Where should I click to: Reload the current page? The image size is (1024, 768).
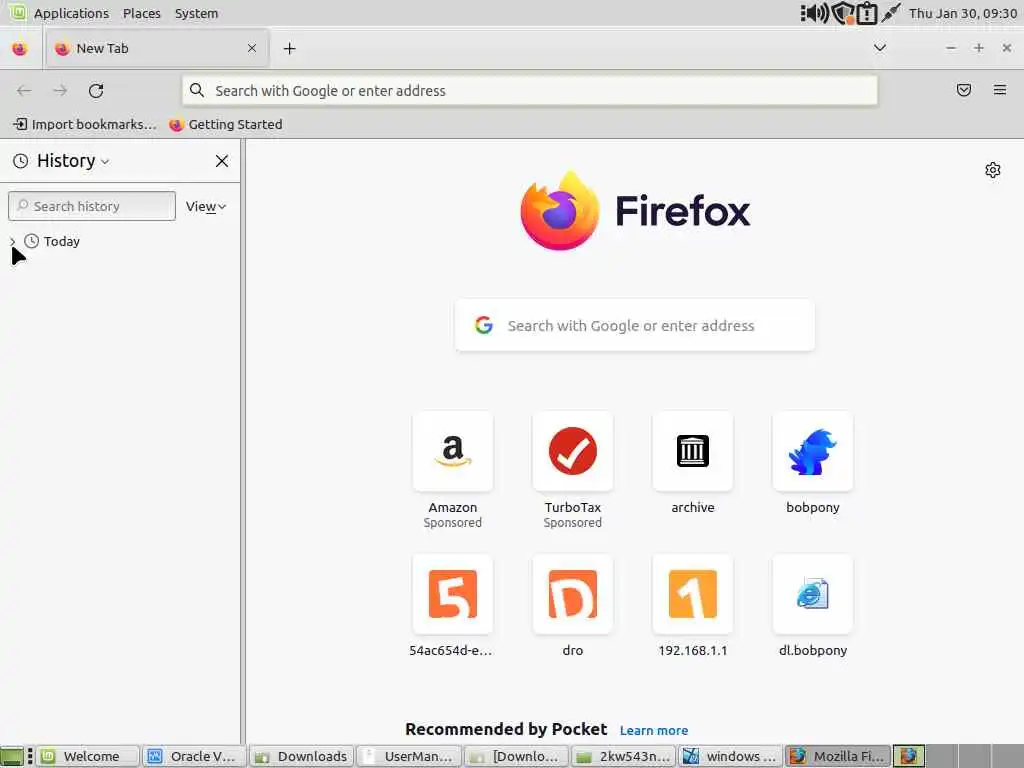tap(96, 91)
